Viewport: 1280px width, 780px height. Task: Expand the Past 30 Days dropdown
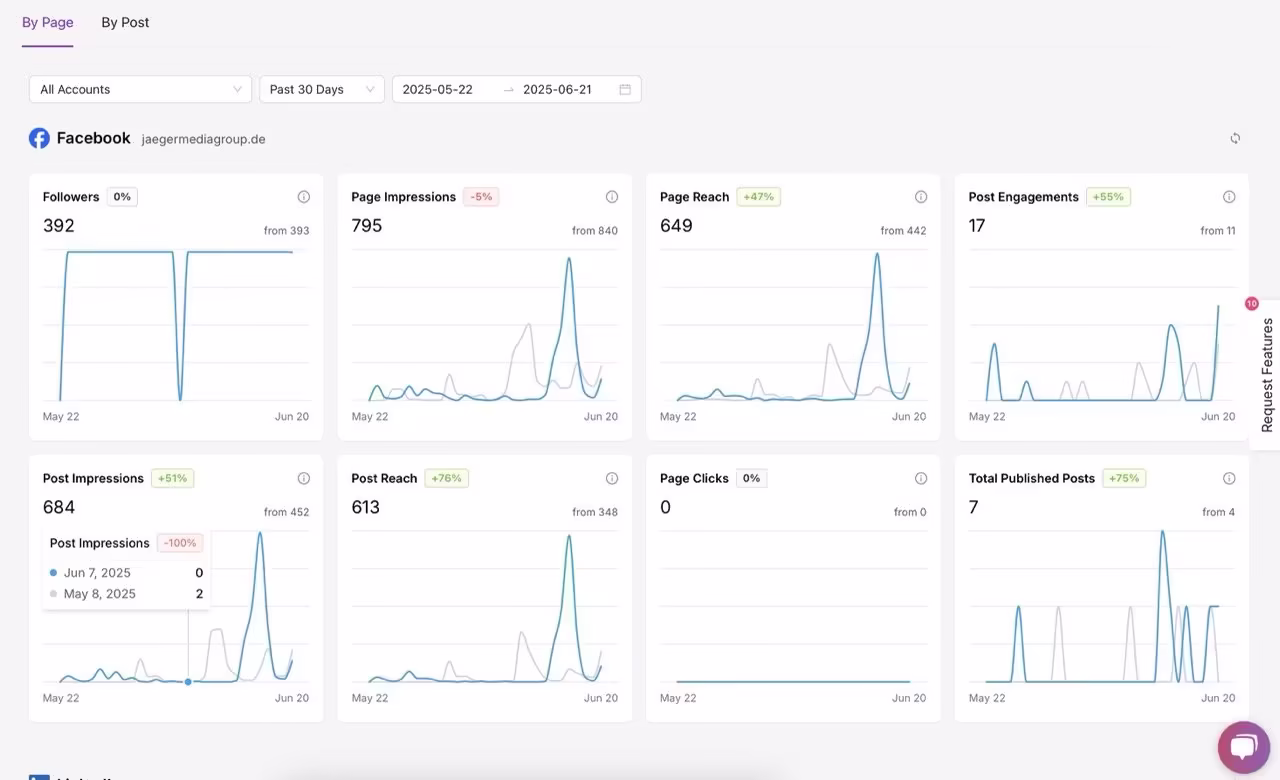pos(321,90)
